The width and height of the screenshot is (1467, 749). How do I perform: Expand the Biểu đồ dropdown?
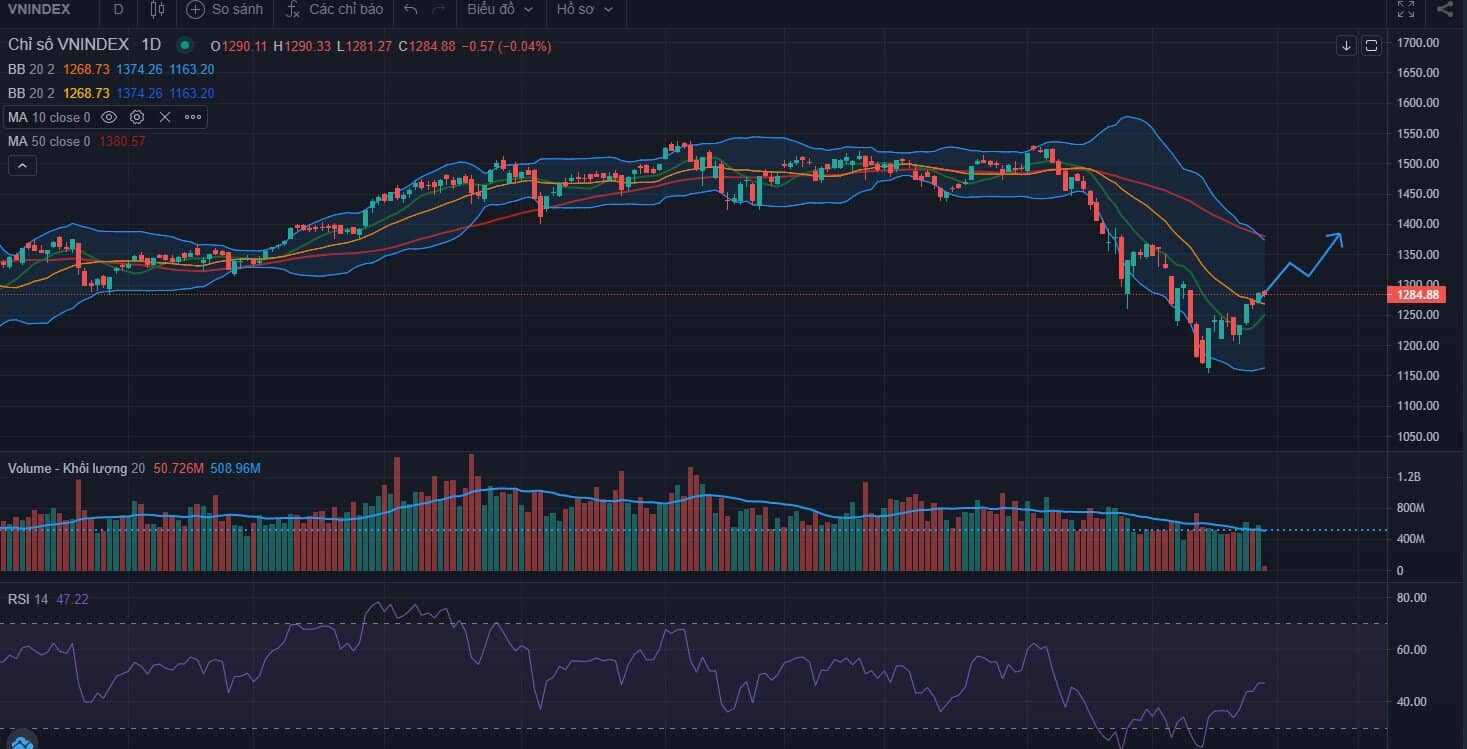[x=500, y=9]
